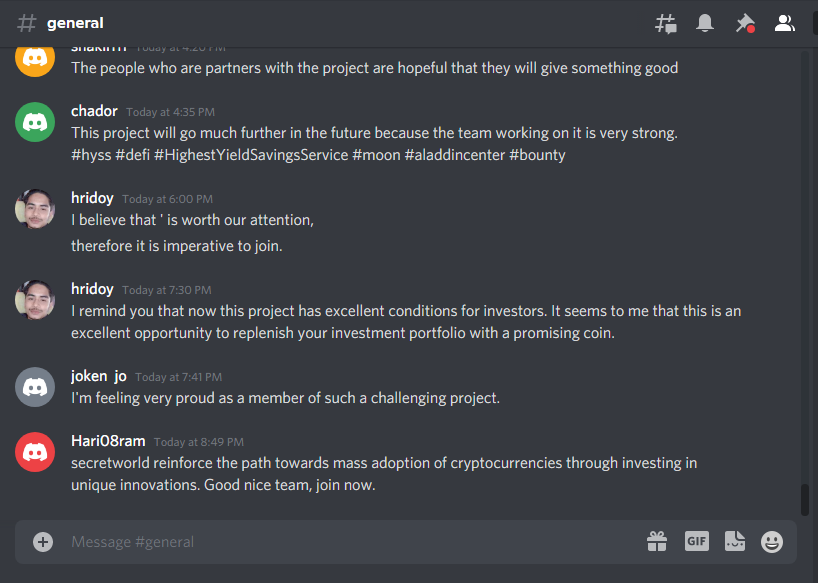Toggle the member list icon
The height and width of the screenshot is (583, 818).
[x=784, y=23]
